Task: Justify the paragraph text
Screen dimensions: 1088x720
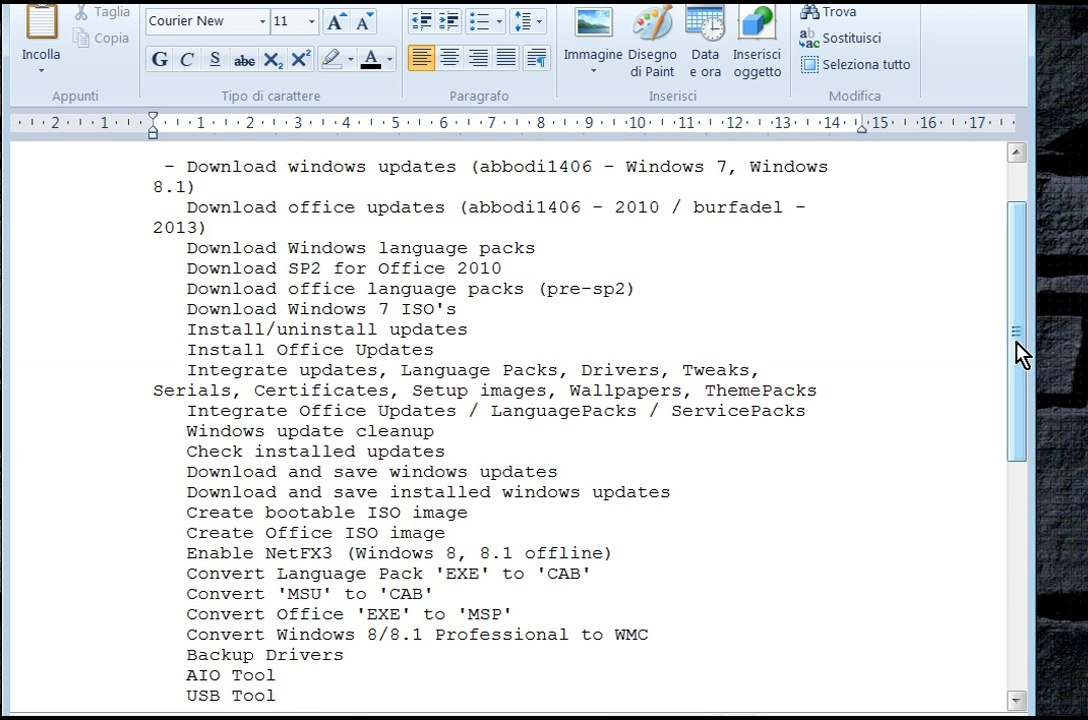Action: point(507,58)
